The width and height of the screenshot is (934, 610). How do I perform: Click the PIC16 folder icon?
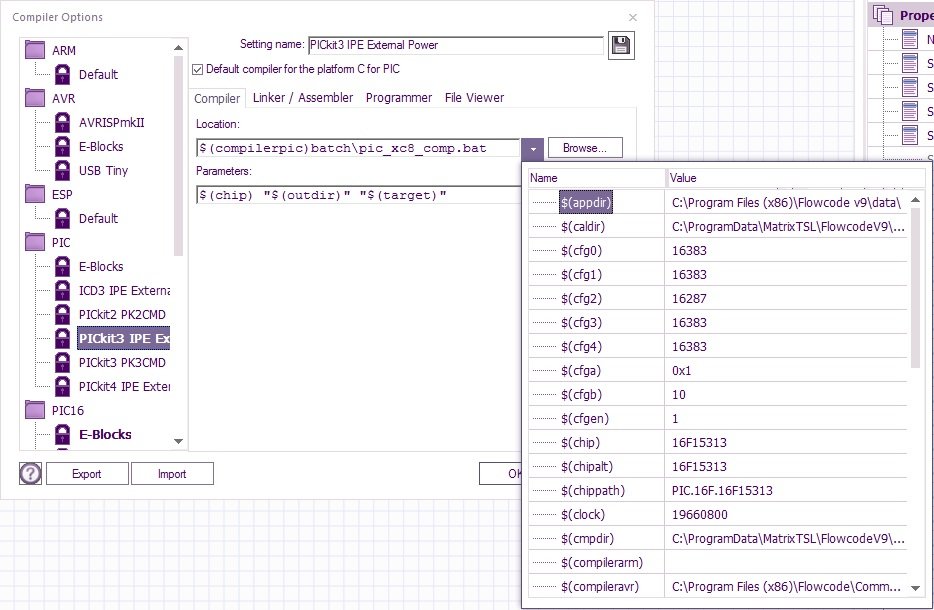coord(36,410)
